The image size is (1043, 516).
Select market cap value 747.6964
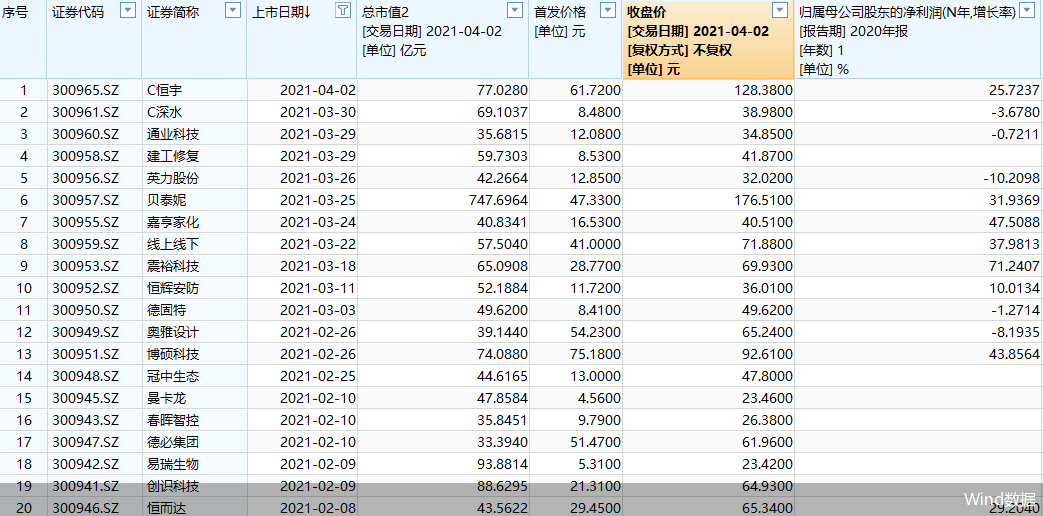[x=498, y=200]
